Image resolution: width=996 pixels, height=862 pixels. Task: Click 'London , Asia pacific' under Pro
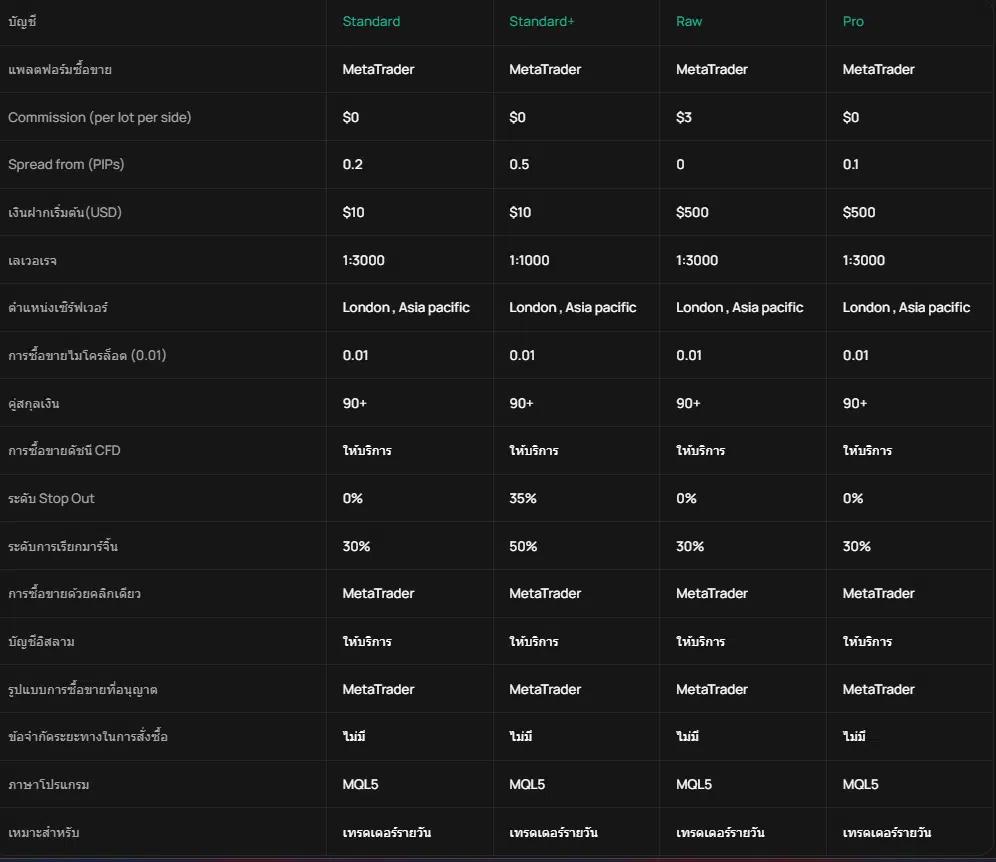pyautogui.click(x=906, y=307)
